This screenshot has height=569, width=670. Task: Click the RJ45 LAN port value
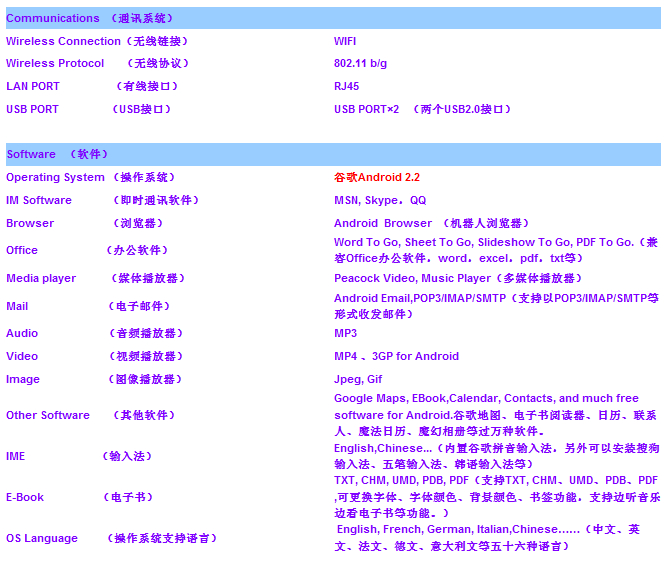(x=346, y=86)
